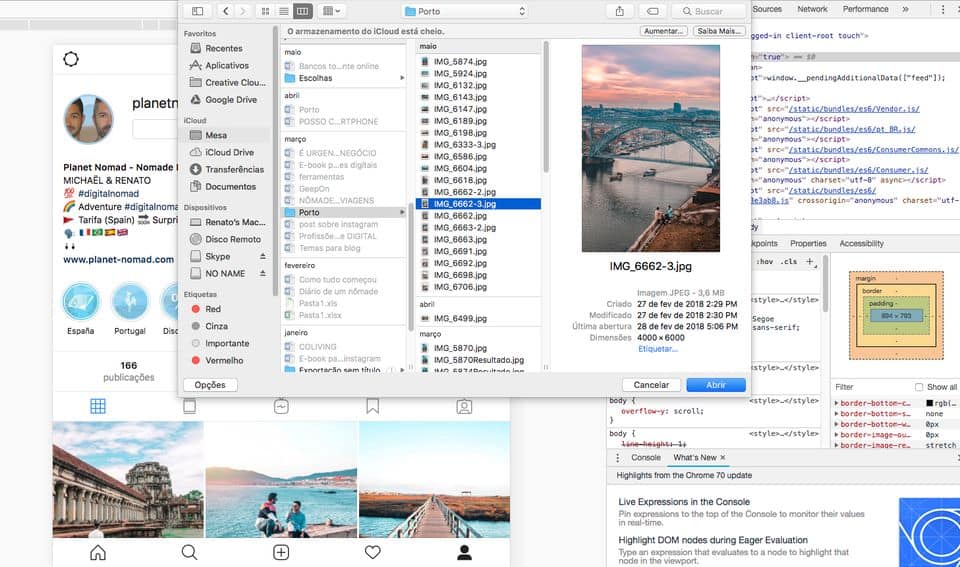The image size is (960, 567).
Task: Select the Vermelho tag in sidebar
Action: coord(224,361)
